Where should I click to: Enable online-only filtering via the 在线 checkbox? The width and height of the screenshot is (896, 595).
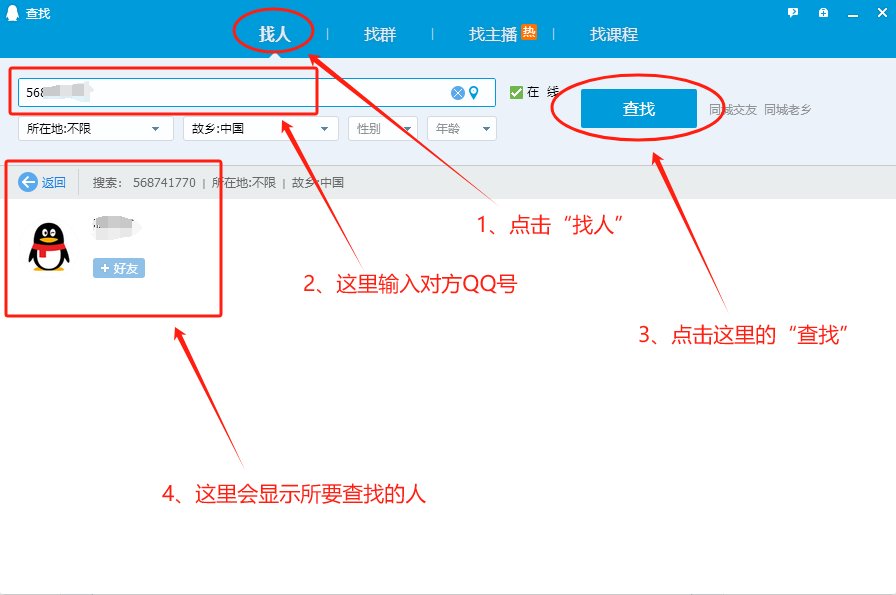[x=517, y=92]
